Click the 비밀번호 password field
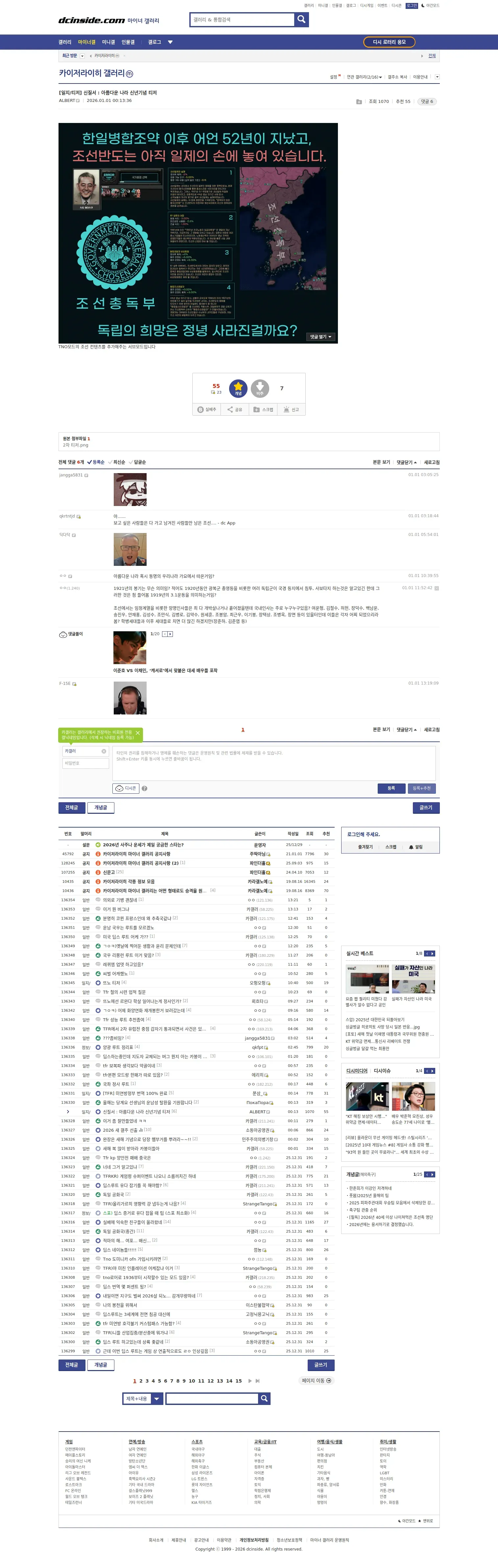Viewport: 498px width, 1568px height. coord(85,763)
